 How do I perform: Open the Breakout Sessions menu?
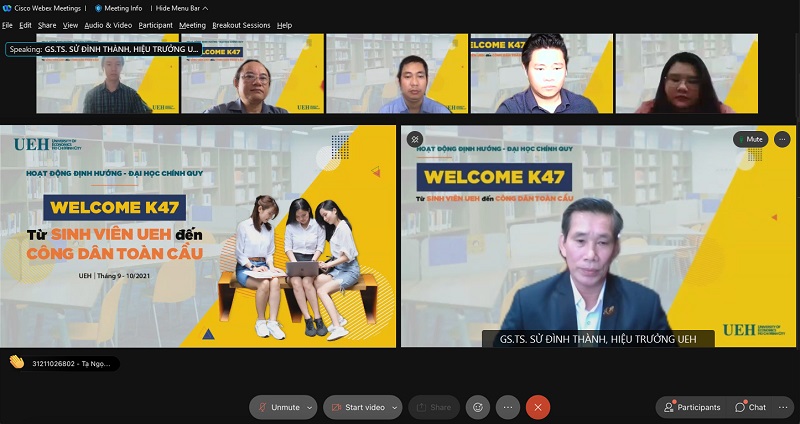241,25
